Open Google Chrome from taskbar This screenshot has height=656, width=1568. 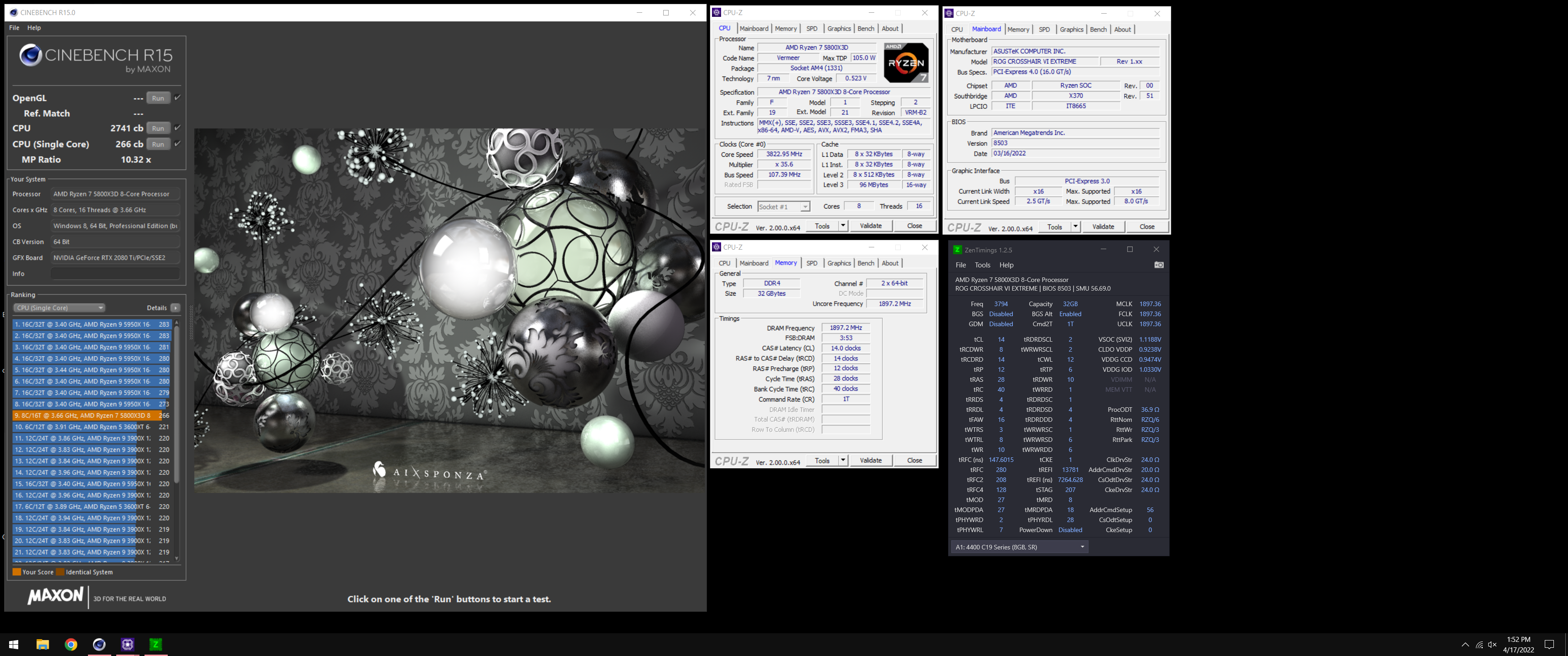[71, 645]
